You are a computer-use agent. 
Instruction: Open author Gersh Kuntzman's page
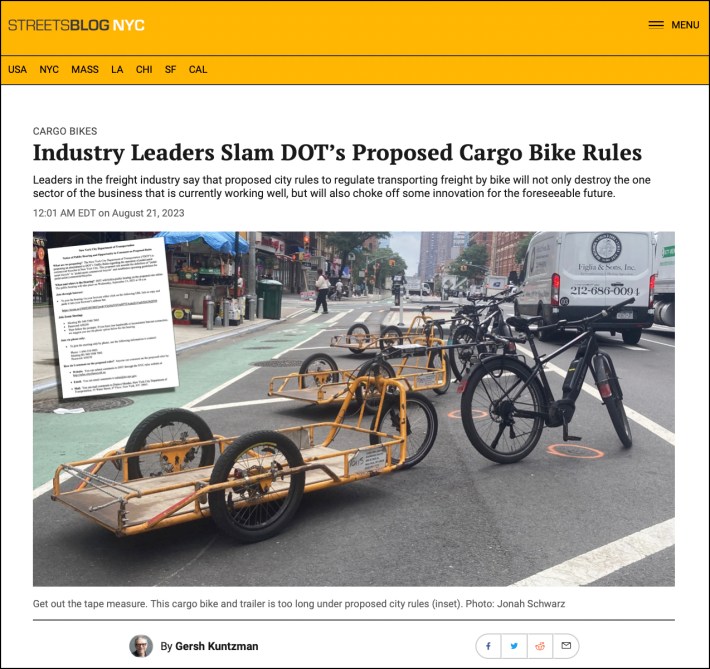(216, 646)
